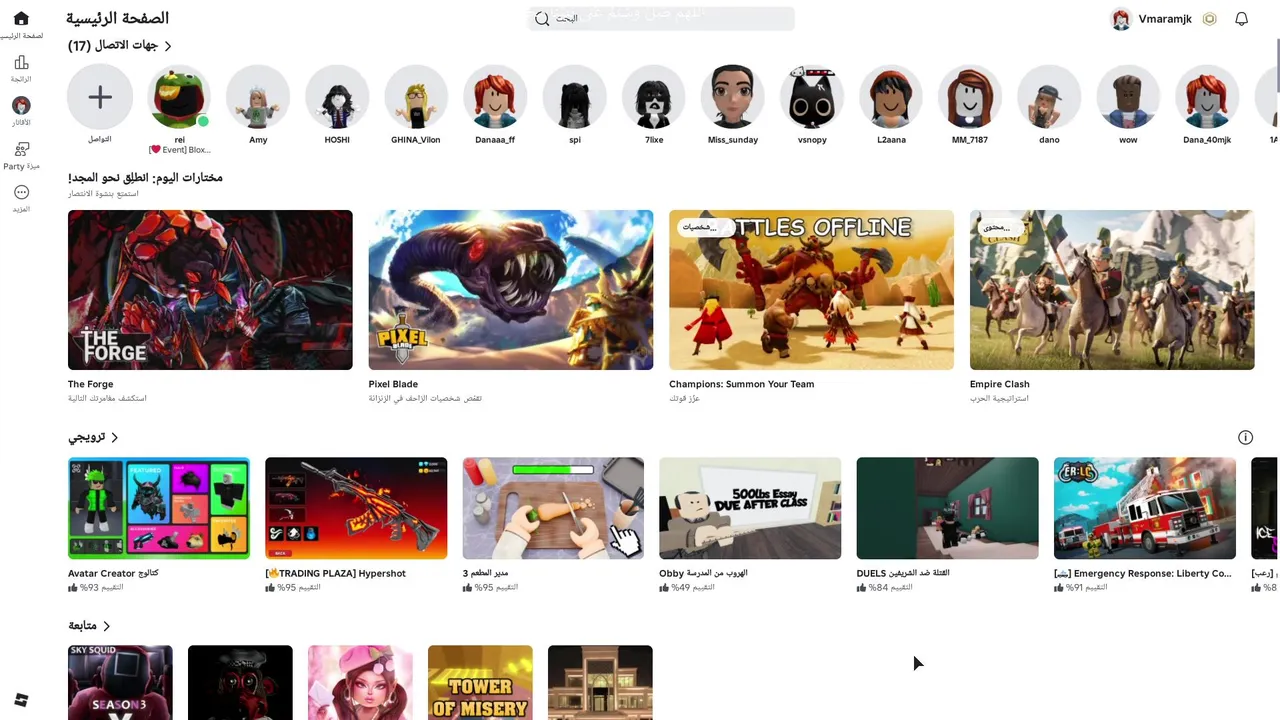Click the 'Pixel Blade' title link
Viewport: 1280px width, 720px height.
tap(393, 384)
